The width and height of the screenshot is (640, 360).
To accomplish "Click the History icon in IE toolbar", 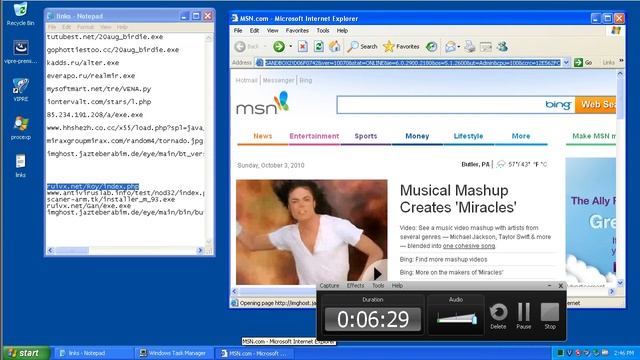I will 431,47.
